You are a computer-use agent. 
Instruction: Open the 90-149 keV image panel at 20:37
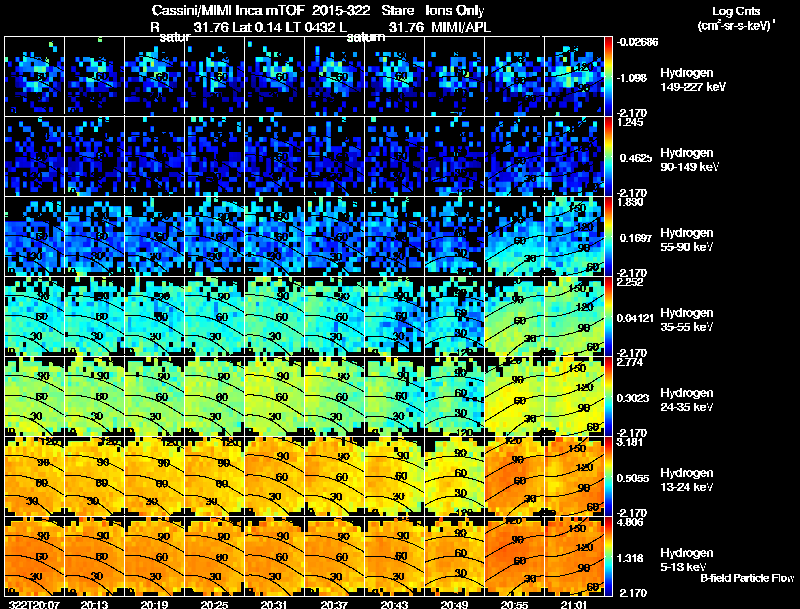pos(334,156)
